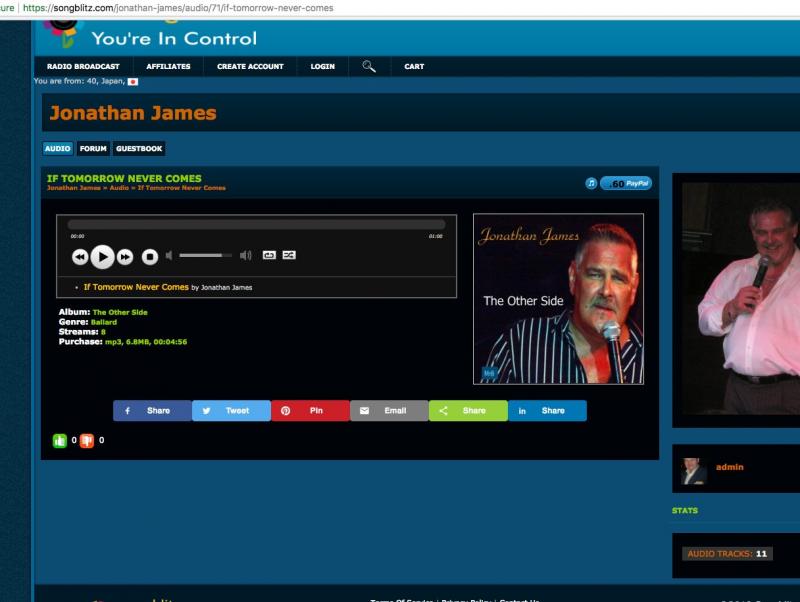
Task: Switch to the Forum tab
Action: (93, 149)
